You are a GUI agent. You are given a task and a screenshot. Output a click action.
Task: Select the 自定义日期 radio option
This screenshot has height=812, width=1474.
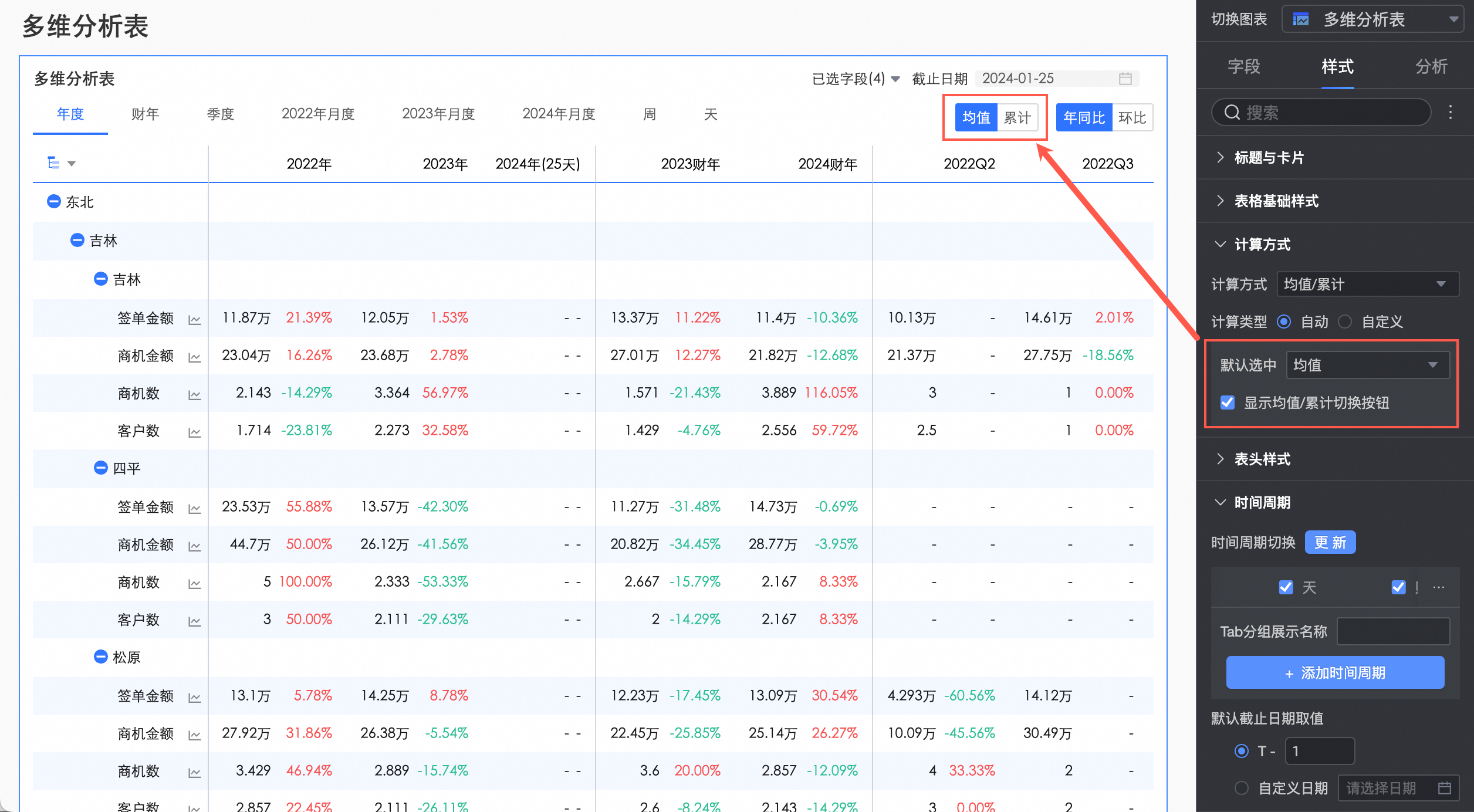1242,788
